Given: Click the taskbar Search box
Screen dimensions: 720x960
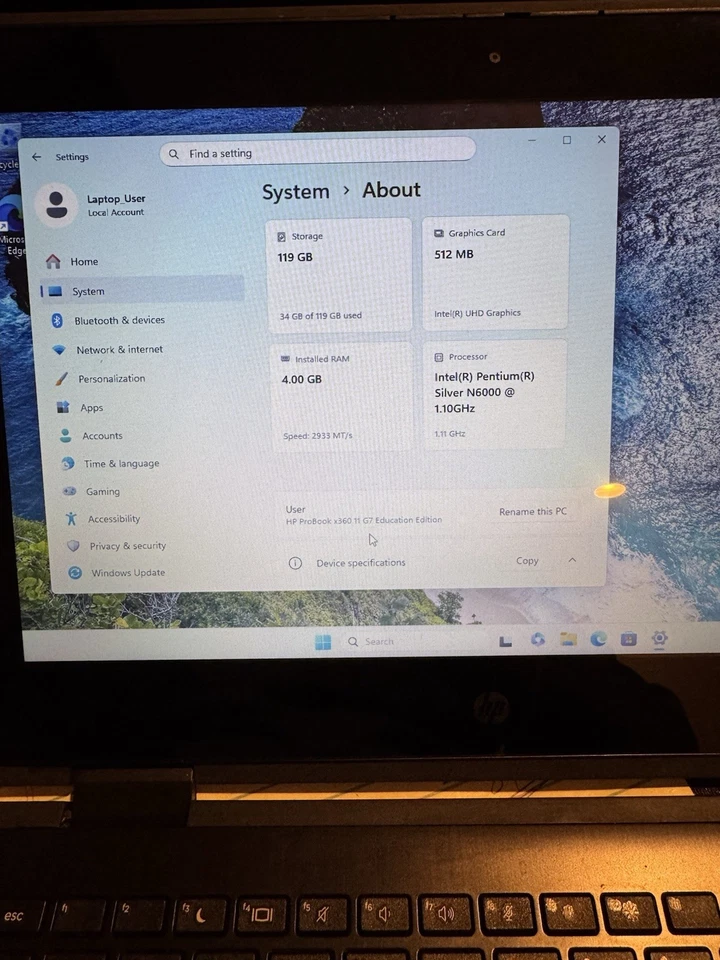Looking at the screenshot, I should tap(410, 642).
